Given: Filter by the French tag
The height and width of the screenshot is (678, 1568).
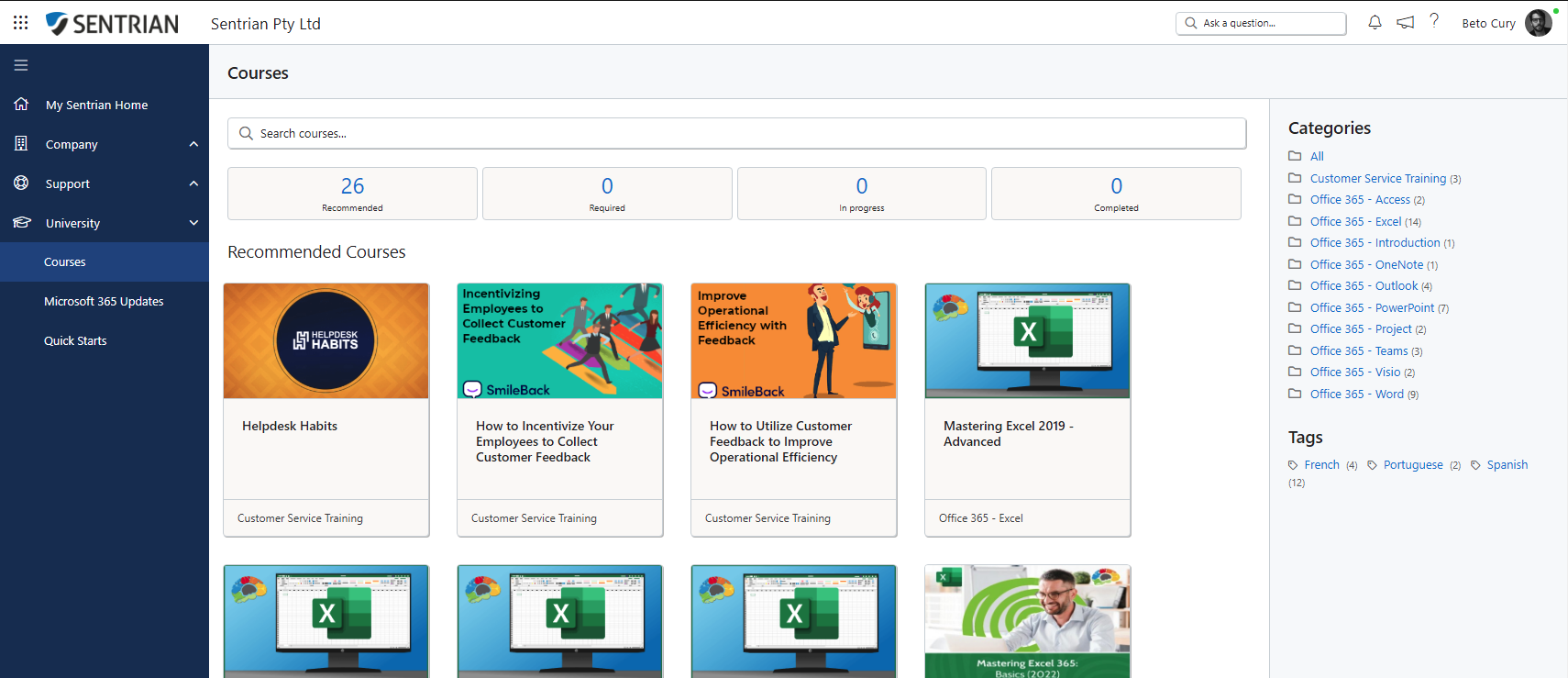Looking at the screenshot, I should 1321,465.
